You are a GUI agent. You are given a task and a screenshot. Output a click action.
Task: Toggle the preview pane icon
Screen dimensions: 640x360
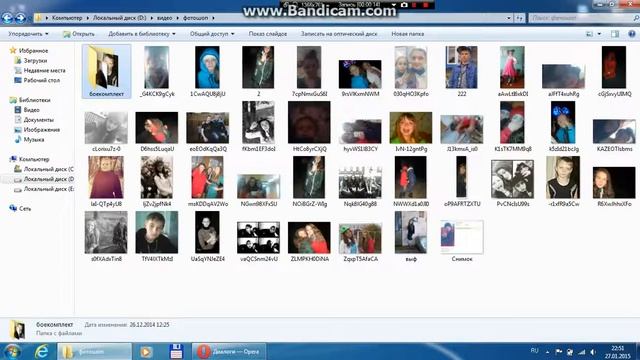click(x=615, y=34)
